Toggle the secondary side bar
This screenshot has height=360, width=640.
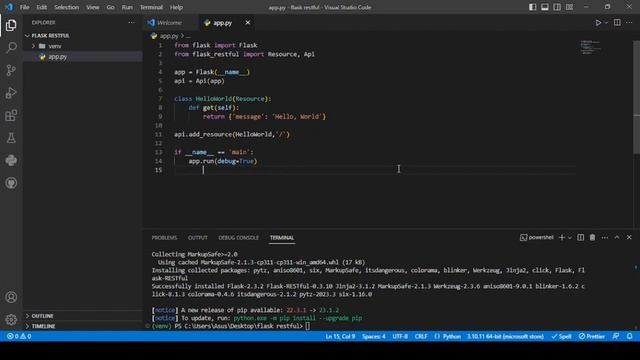(x=557, y=7)
